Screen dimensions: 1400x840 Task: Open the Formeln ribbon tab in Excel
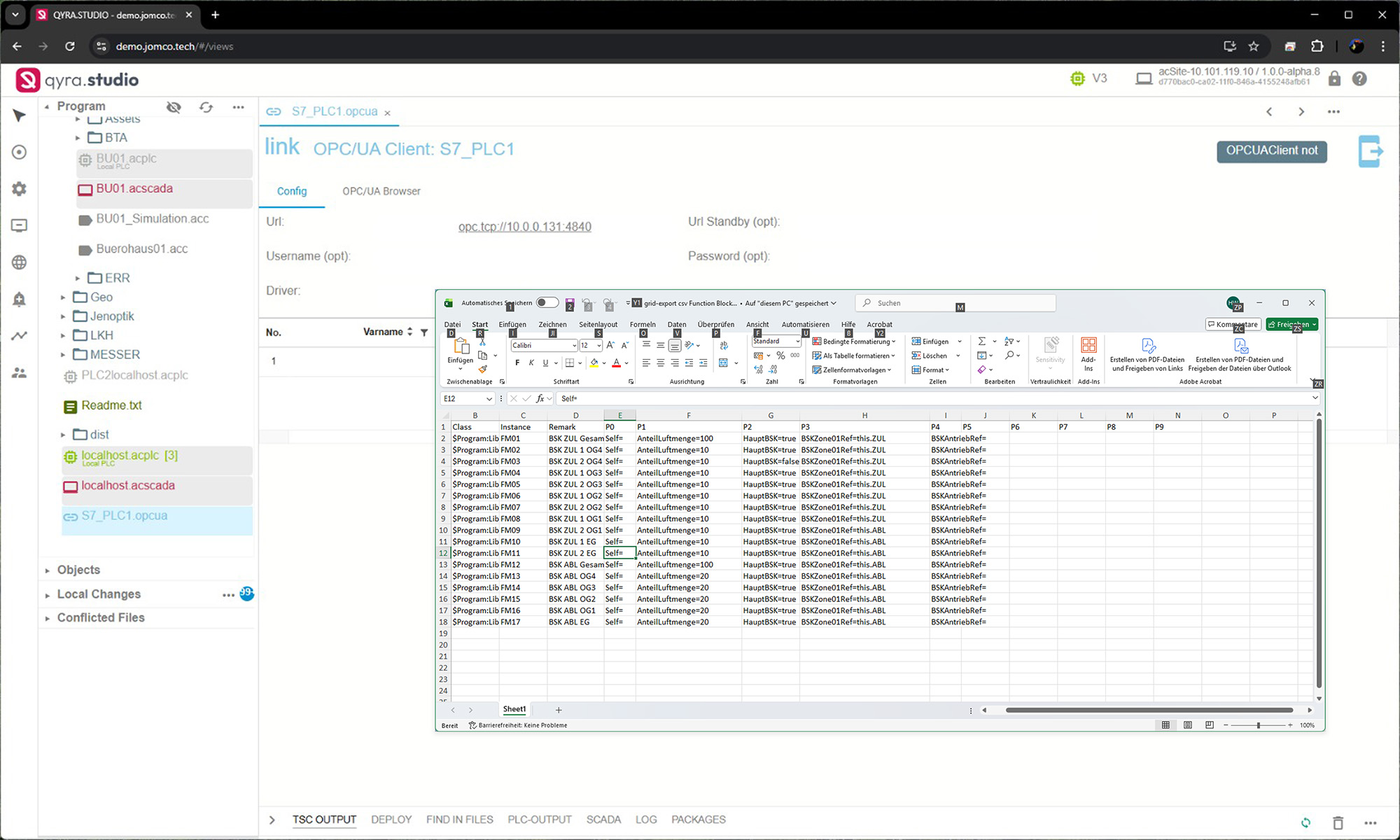tap(642, 324)
